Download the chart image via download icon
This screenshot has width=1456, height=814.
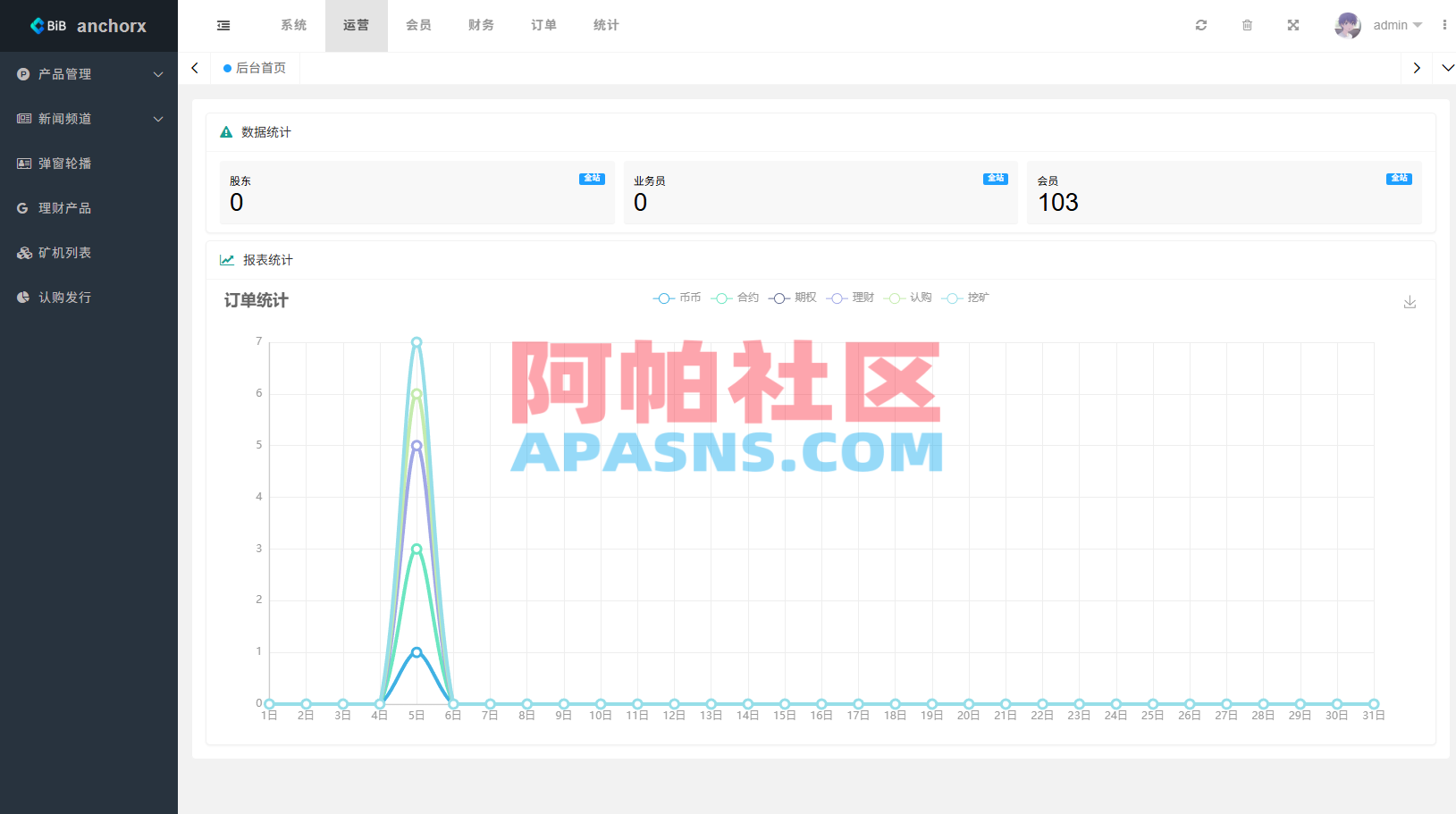tap(1410, 302)
